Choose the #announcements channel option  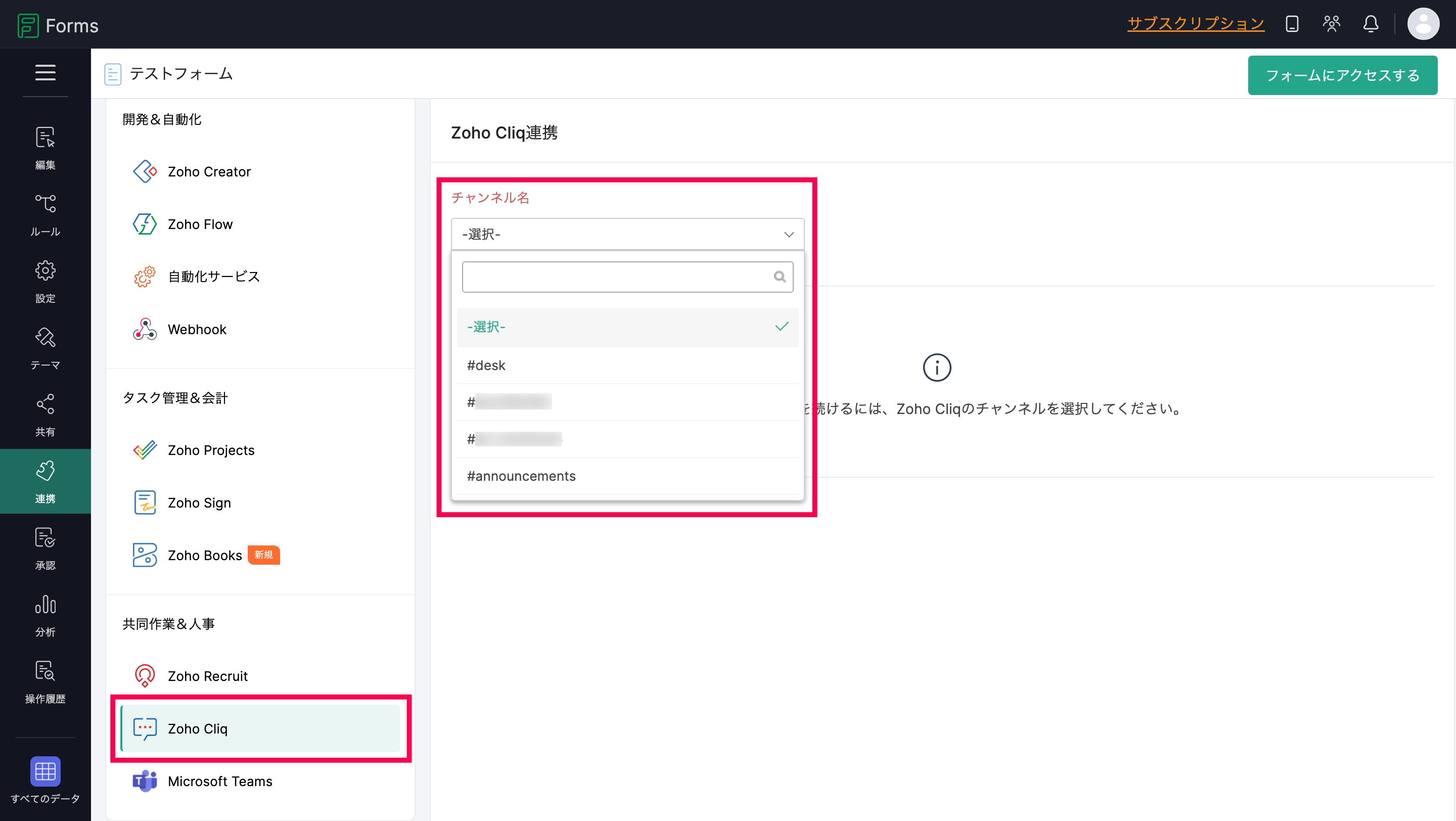[627, 476]
